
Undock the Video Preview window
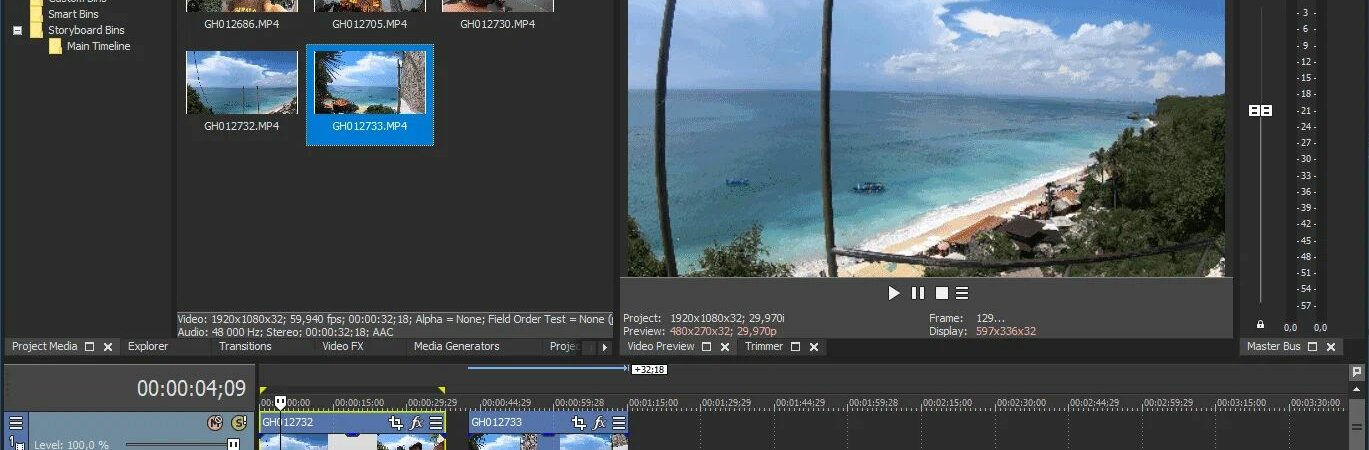(706, 346)
